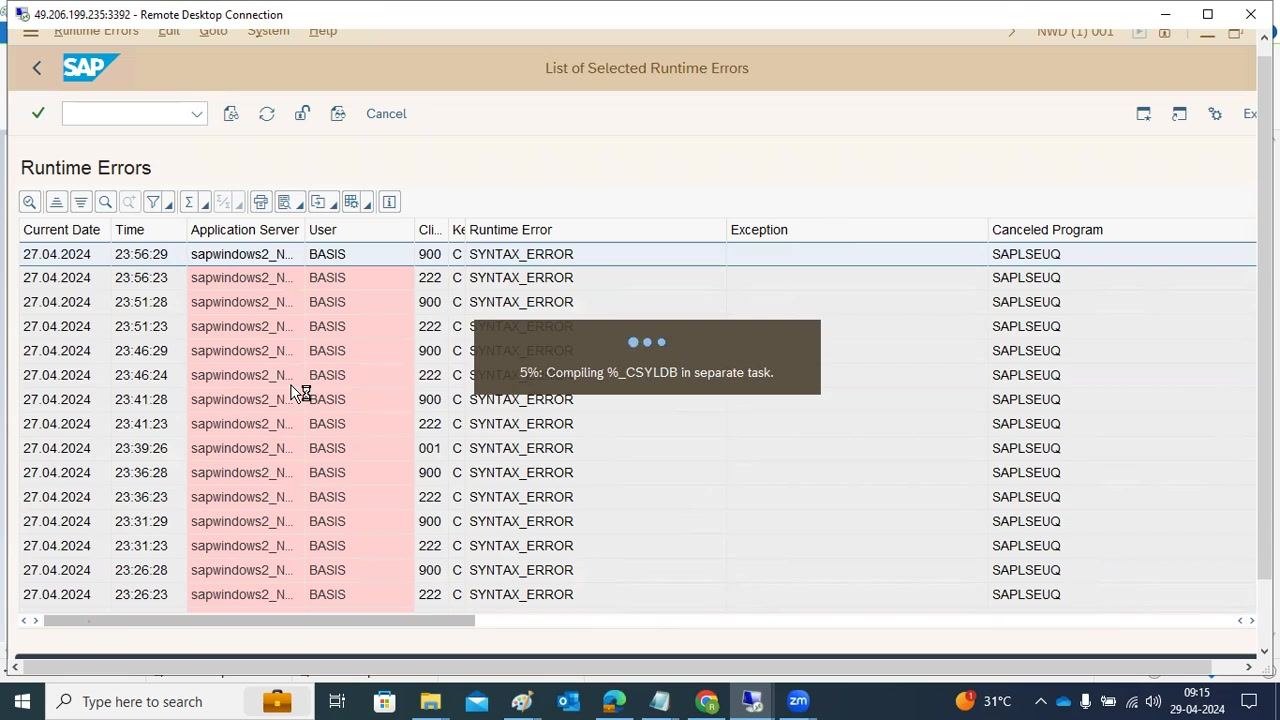This screenshot has height=720, width=1280.
Task: Click the unlock icon in SAP toolbar
Action: (x=302, y=114)
